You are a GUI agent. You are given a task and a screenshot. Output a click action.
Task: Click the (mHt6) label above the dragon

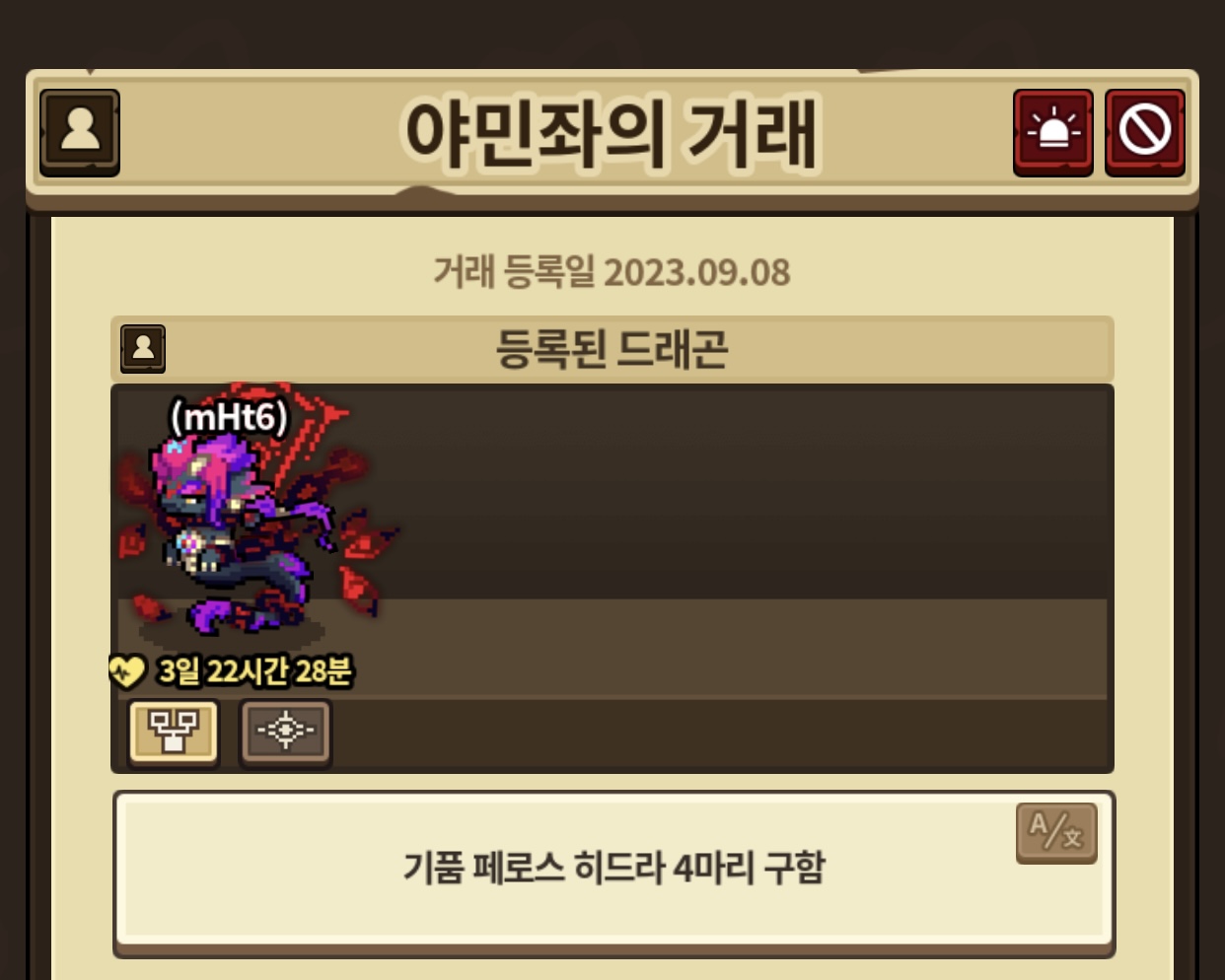pyautogui.click(x=229, y=417)
